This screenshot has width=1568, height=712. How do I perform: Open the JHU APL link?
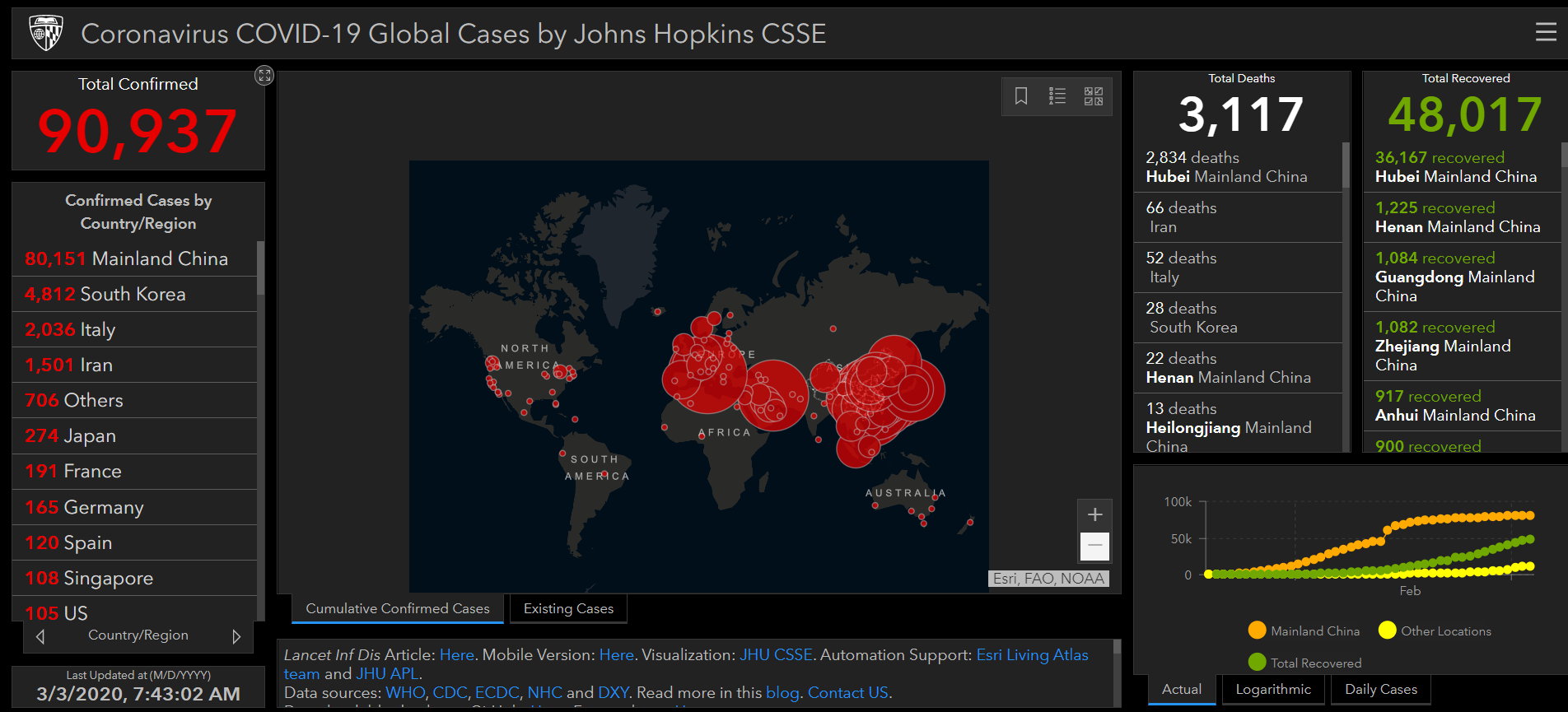point(387,673)
